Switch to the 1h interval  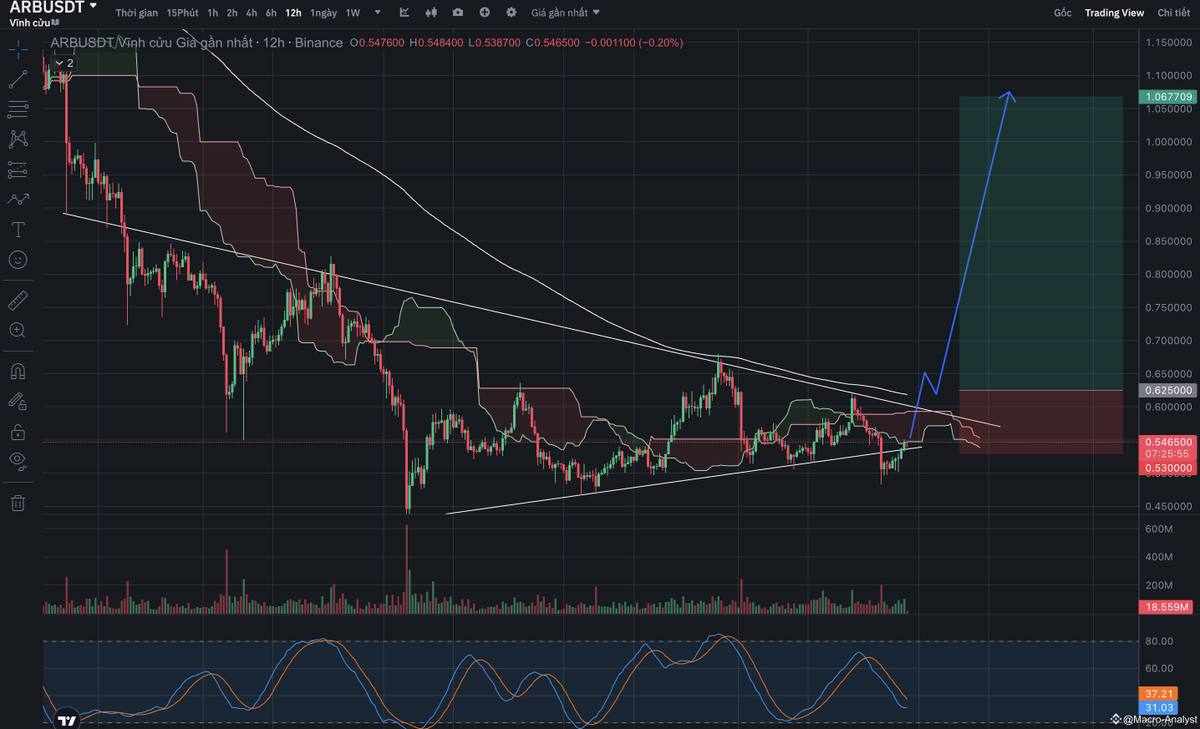tap(213, 13)
